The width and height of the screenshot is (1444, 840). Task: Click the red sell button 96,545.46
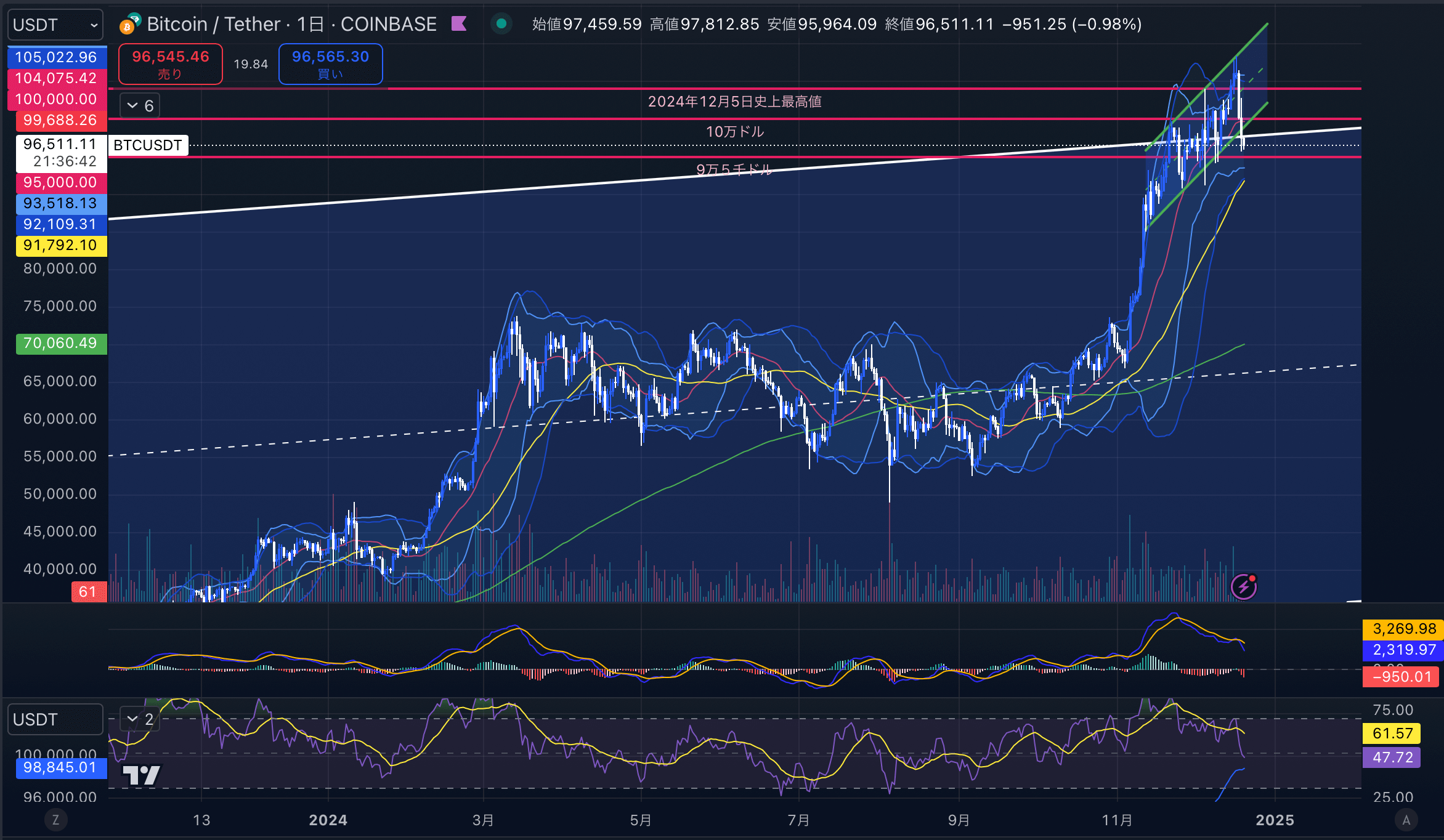point(171,64)
